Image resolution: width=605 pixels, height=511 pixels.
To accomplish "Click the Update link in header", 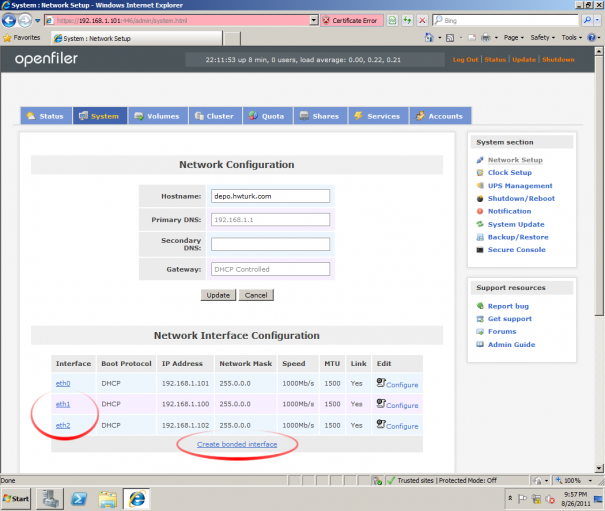I will click(524, 59).
